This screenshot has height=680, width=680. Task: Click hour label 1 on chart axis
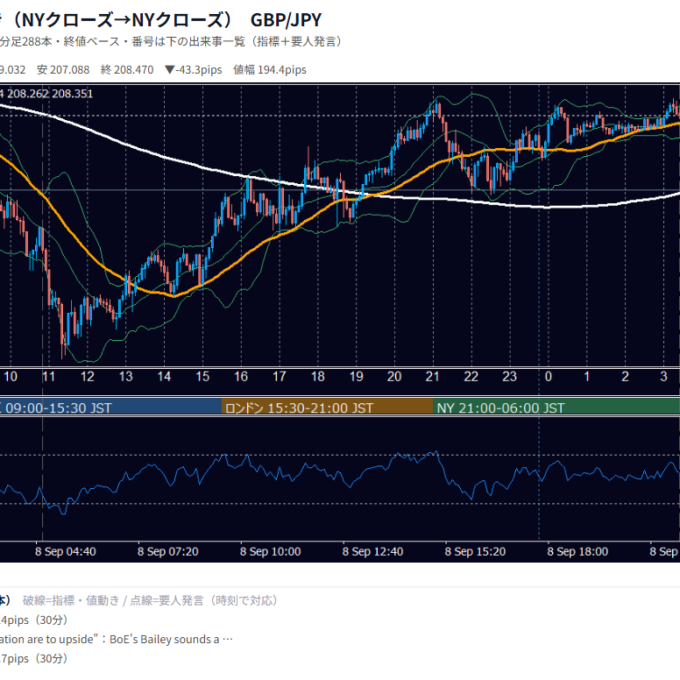click(x=586, y=376)
